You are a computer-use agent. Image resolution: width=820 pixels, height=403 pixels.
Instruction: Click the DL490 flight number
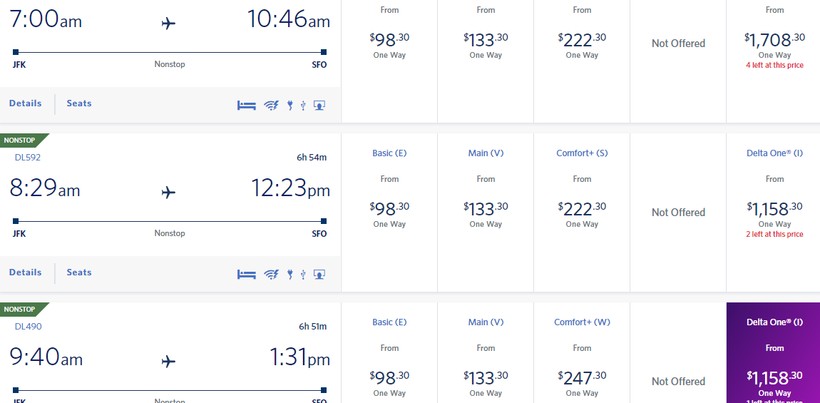28,326
